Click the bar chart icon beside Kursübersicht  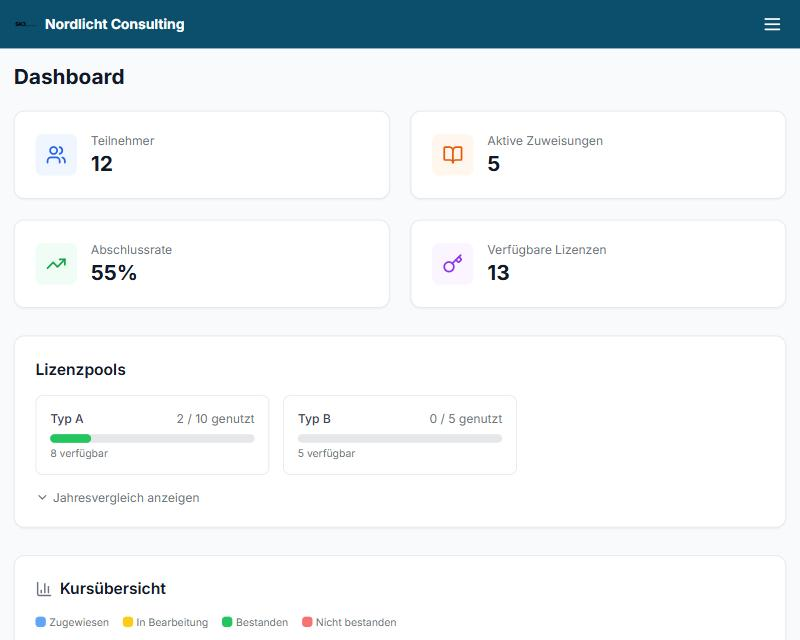click(44, 588)
